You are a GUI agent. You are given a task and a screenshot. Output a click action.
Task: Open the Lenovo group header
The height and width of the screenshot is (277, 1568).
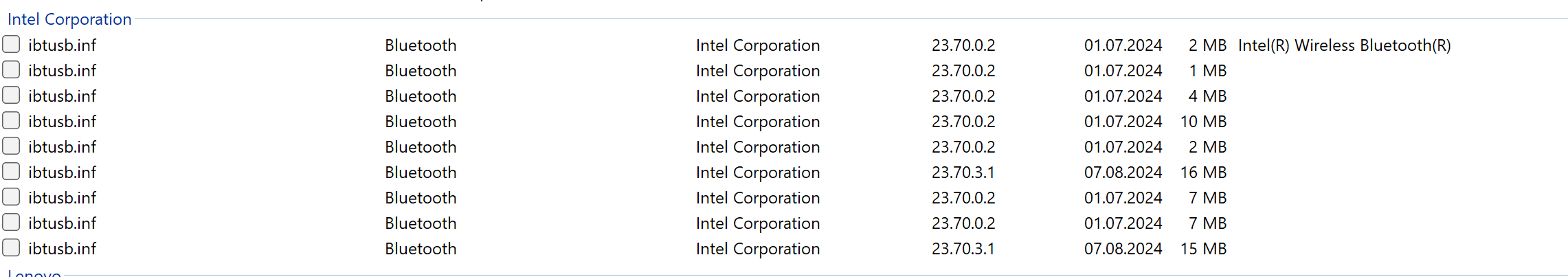[x=34, y=274]
